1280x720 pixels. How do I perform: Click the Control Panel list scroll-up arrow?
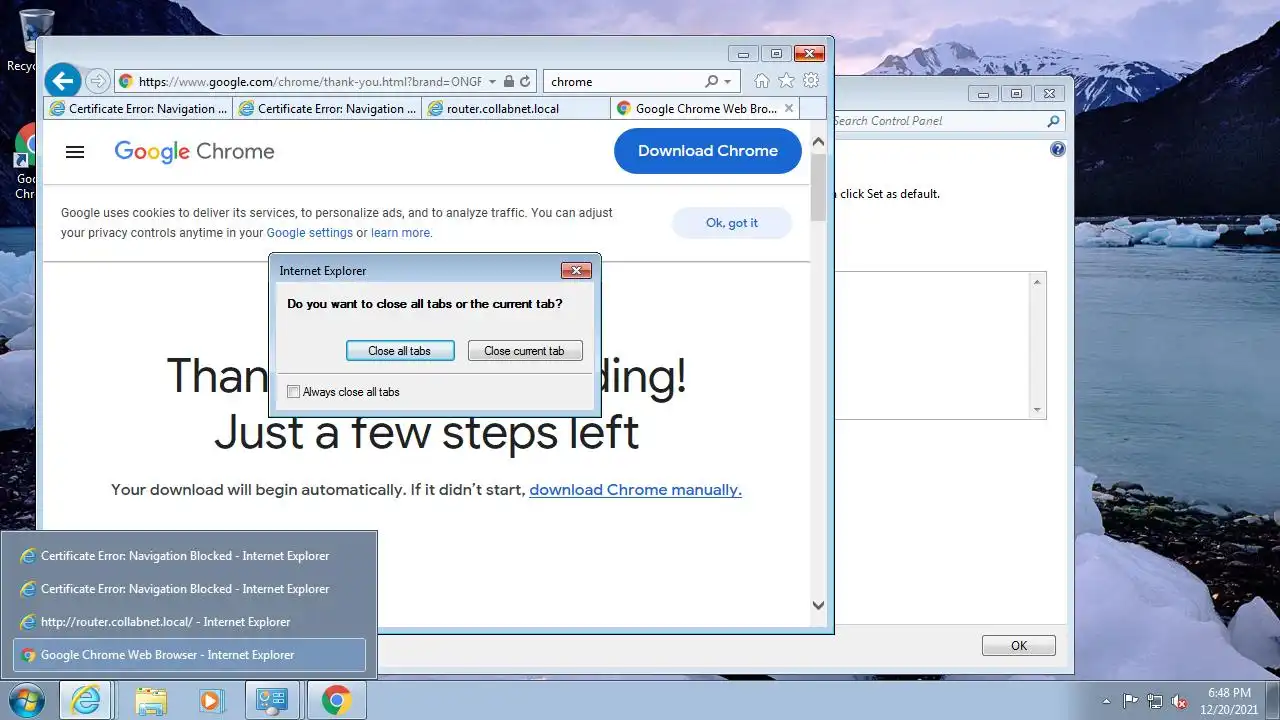point(1037,283)
